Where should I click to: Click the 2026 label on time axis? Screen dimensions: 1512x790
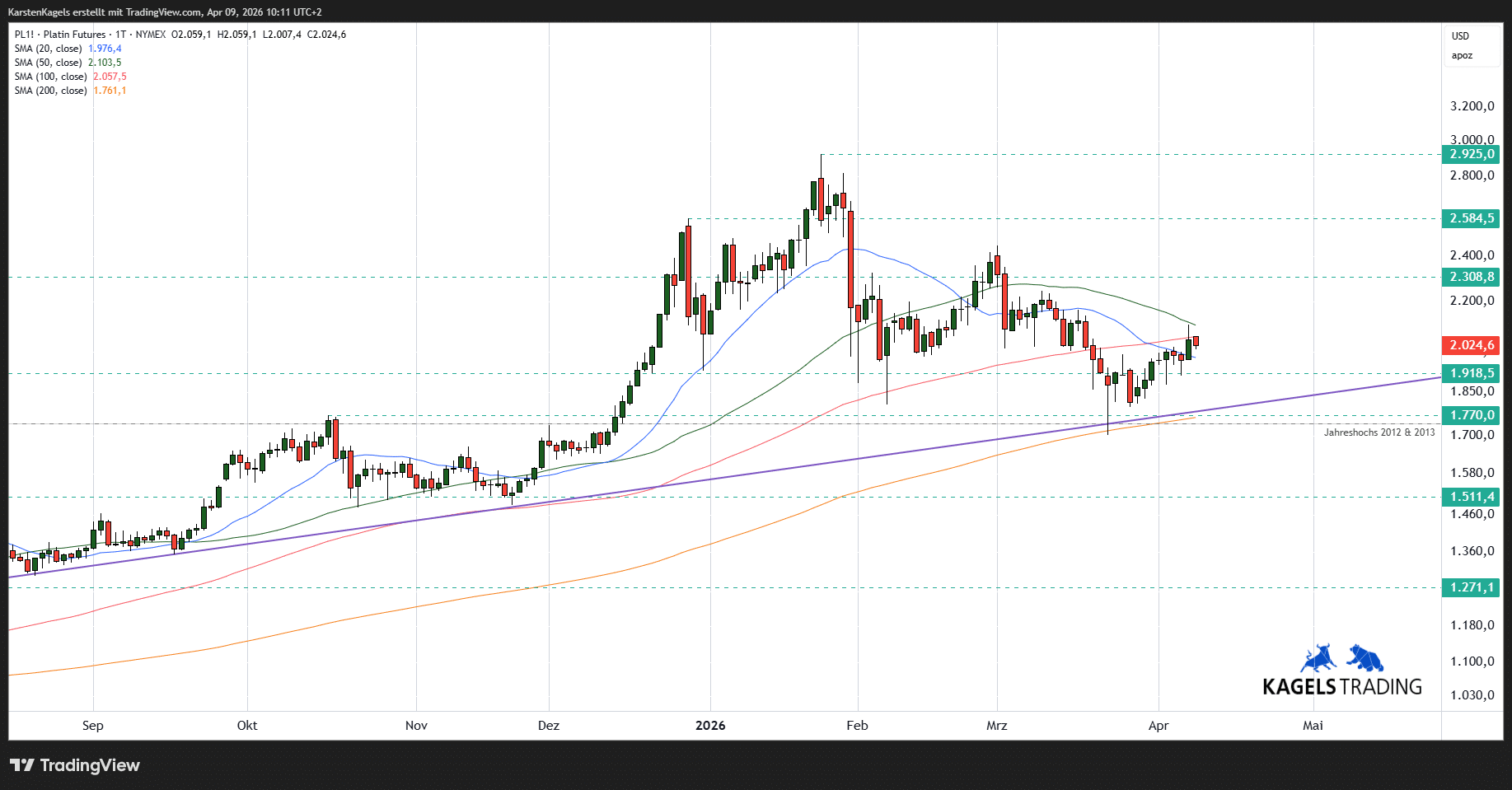point(710,726)
